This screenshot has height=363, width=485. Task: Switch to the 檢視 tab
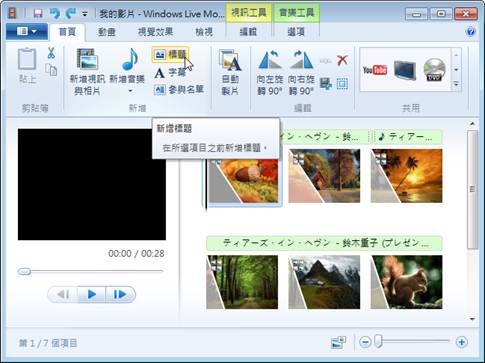coord(204,32)
